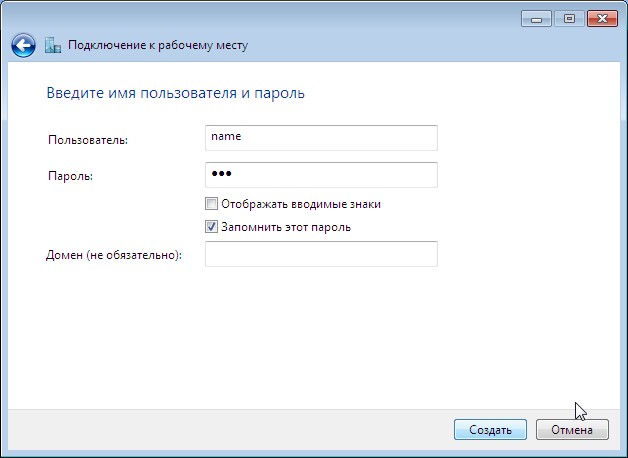Viewport: 628px width, 458px height.
Task: Click the Домен (не обязательно) label
Action: tap(114, 255)
